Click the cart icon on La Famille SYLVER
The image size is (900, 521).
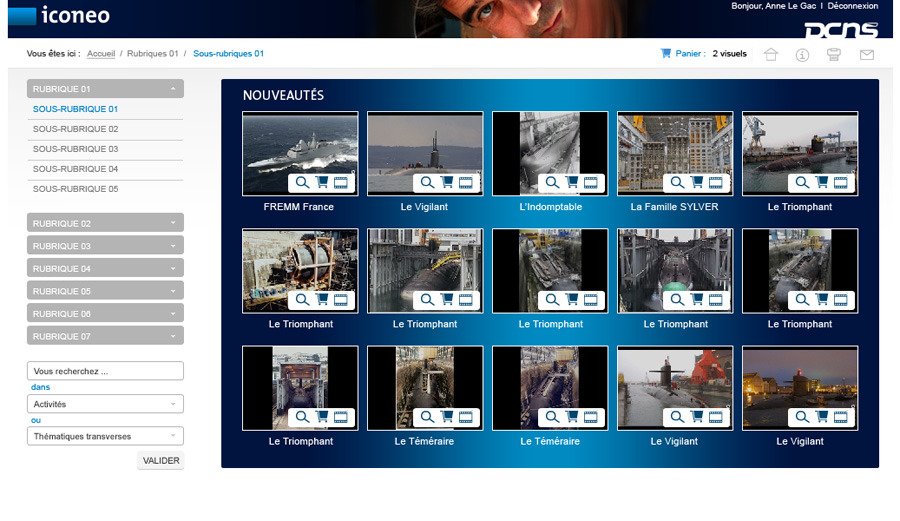(x=697, y=183)
